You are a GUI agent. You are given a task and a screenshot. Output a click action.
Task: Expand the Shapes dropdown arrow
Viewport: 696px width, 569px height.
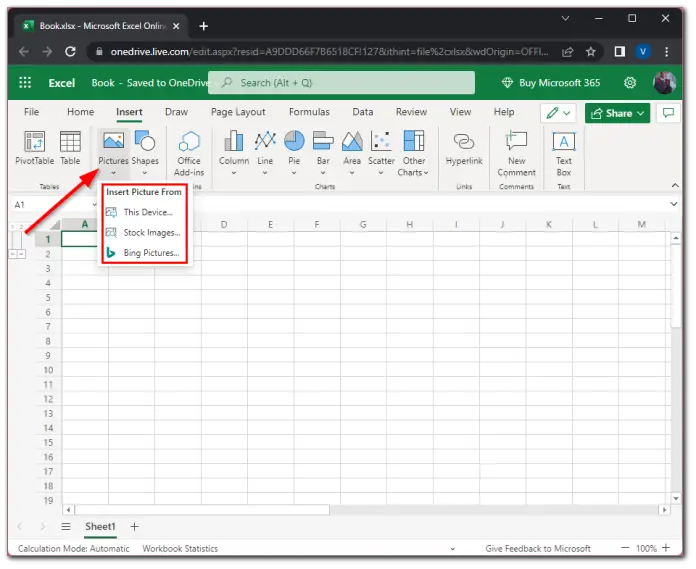pos(145,173)
